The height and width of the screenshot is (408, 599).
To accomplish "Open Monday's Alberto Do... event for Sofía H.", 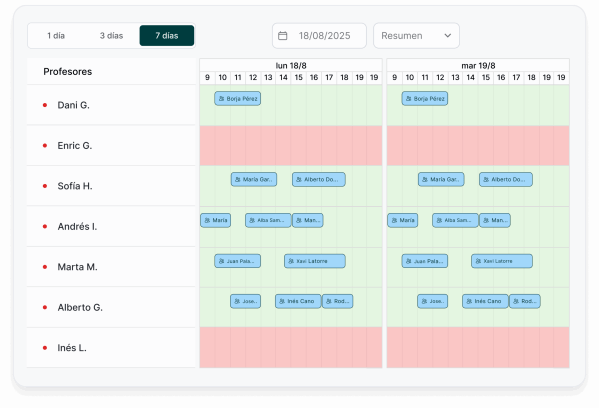I will coord(319,179).
